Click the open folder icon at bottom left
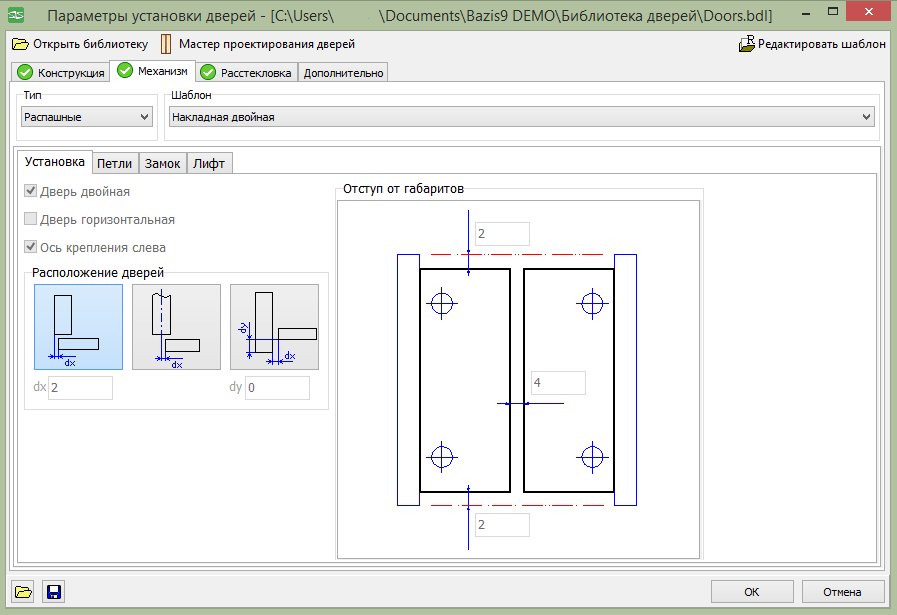Screen dimensions: 897x615 point(23,592)
